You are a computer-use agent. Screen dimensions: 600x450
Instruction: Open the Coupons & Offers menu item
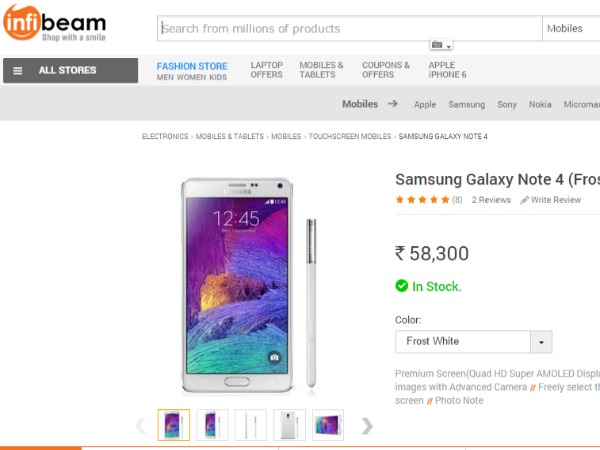pyautogui.click(x=386, y=70)
